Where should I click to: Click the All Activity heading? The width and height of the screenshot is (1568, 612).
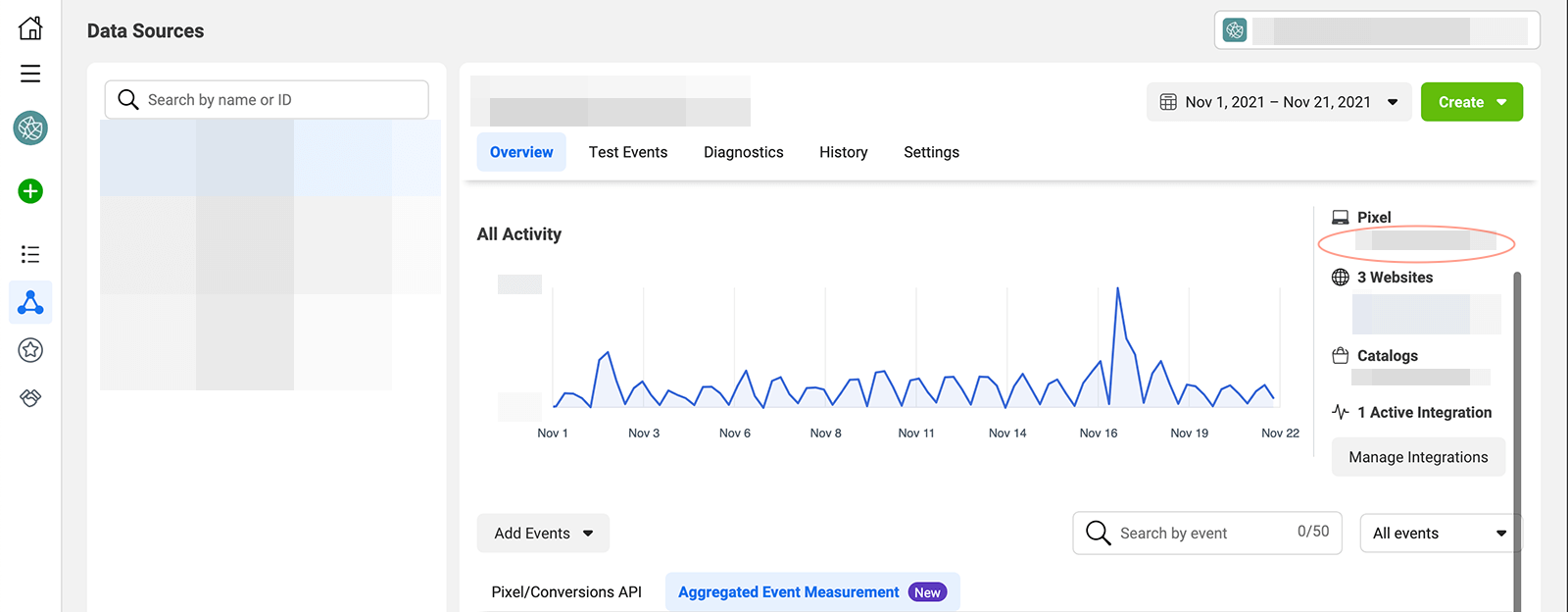pos(519,233)
